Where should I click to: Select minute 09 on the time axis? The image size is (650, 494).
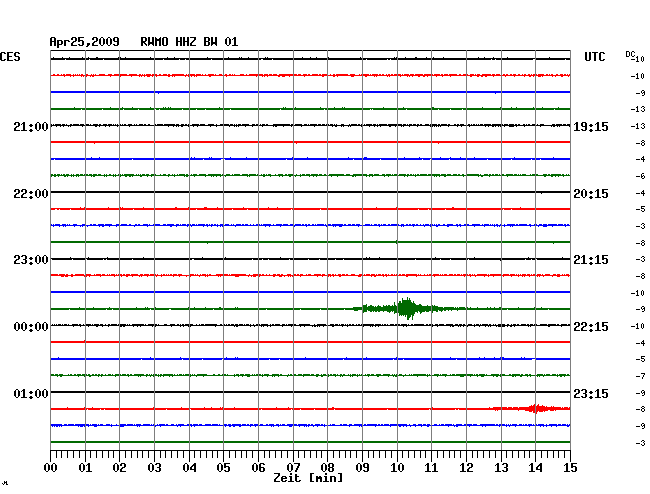362,468
